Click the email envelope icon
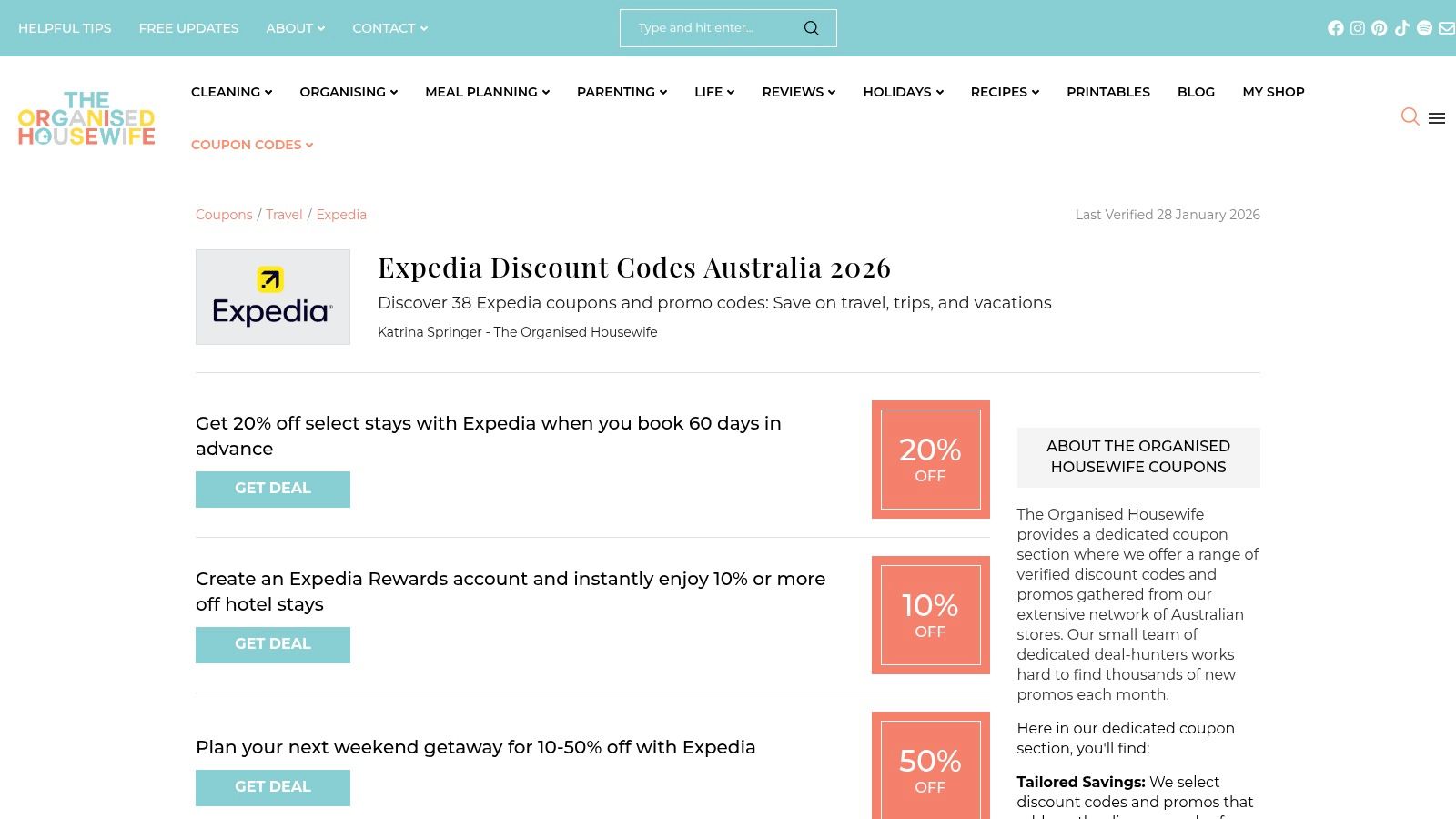The width and height of the screenshot is (1456, 819). point(1445,28)
